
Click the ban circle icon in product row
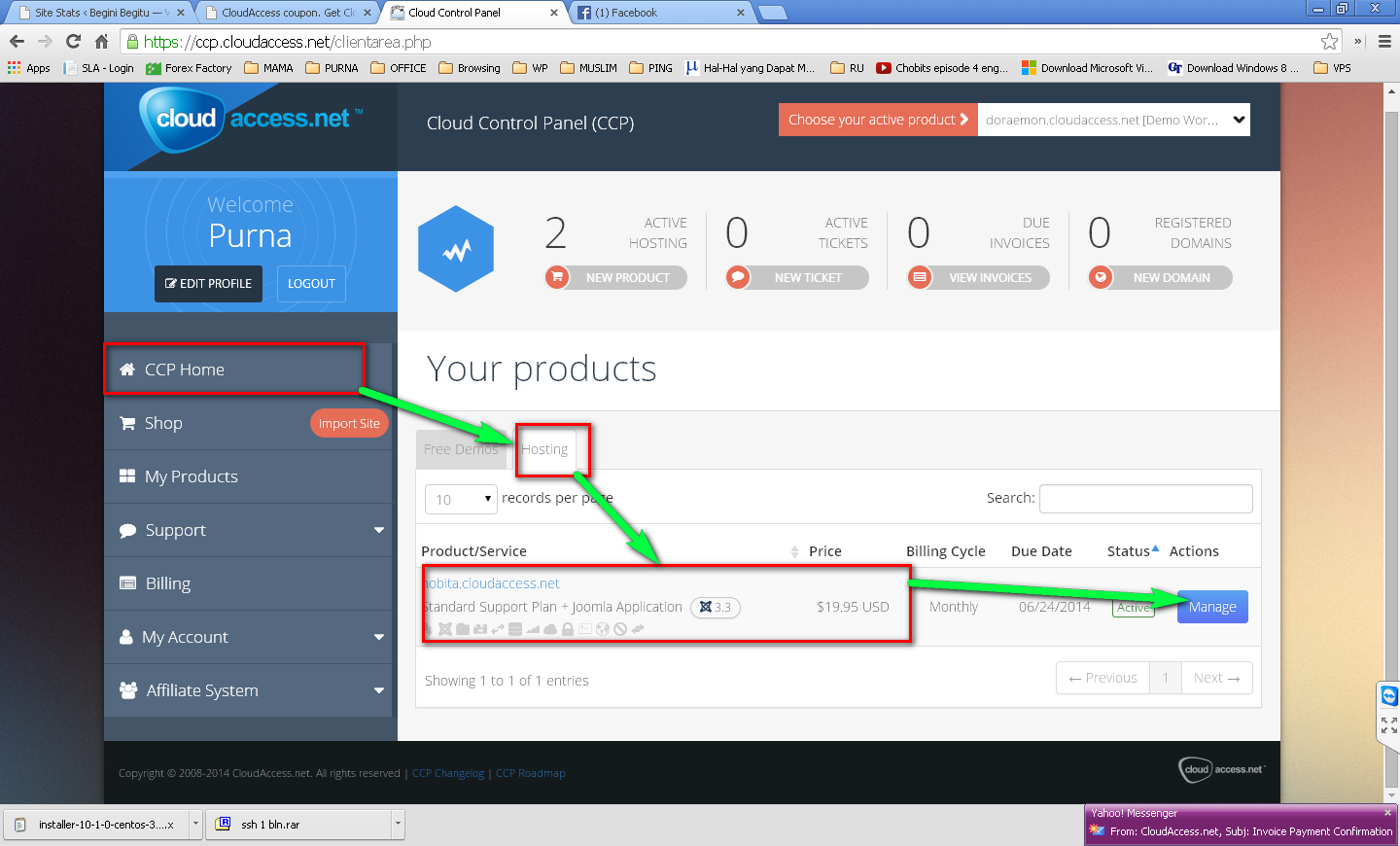[620, 629]
